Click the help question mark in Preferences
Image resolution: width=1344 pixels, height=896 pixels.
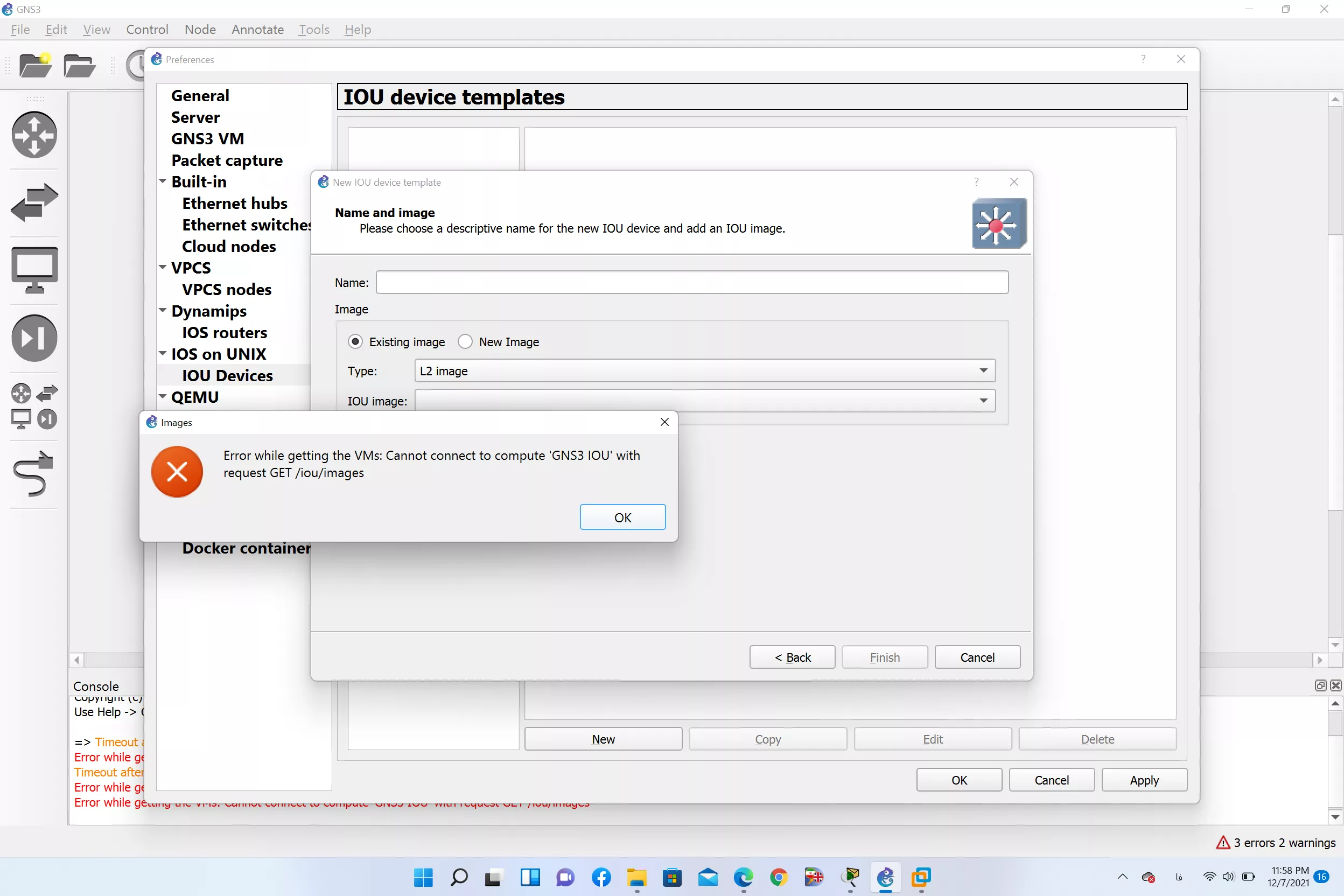[1144, 59]
